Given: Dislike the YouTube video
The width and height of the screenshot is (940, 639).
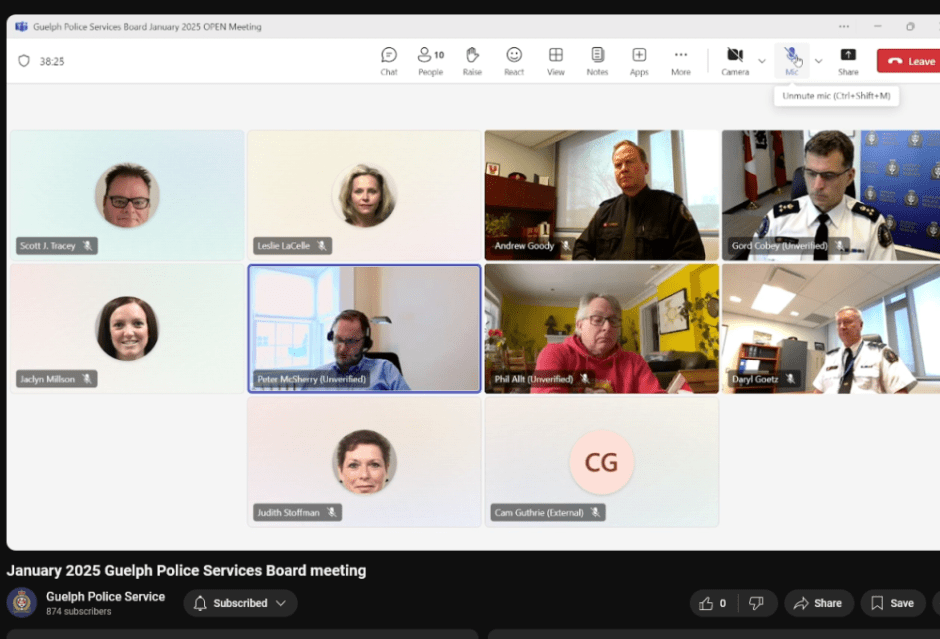Looking at the screenshot, I should point(757,603).
